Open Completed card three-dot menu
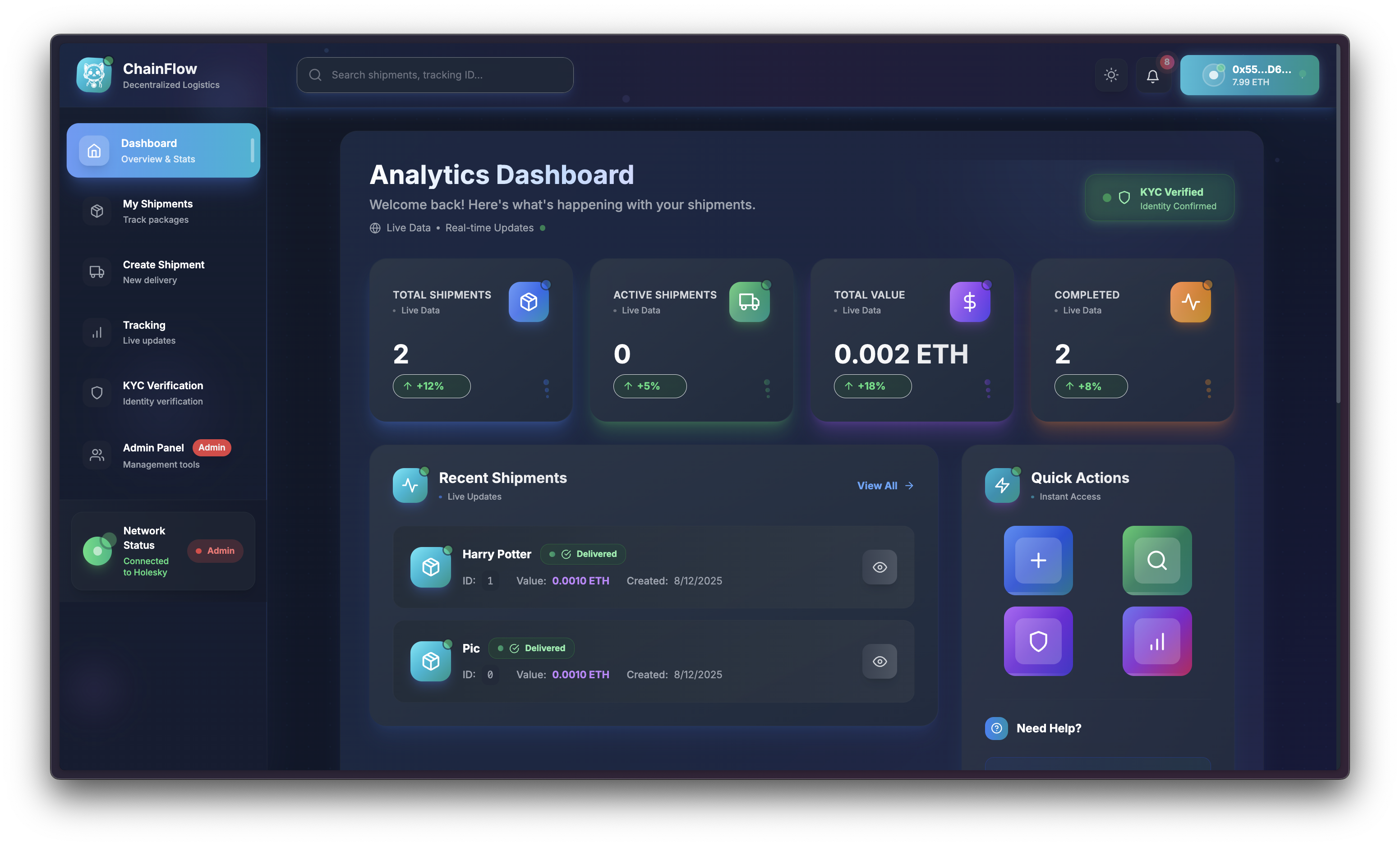 (1208, 389)
